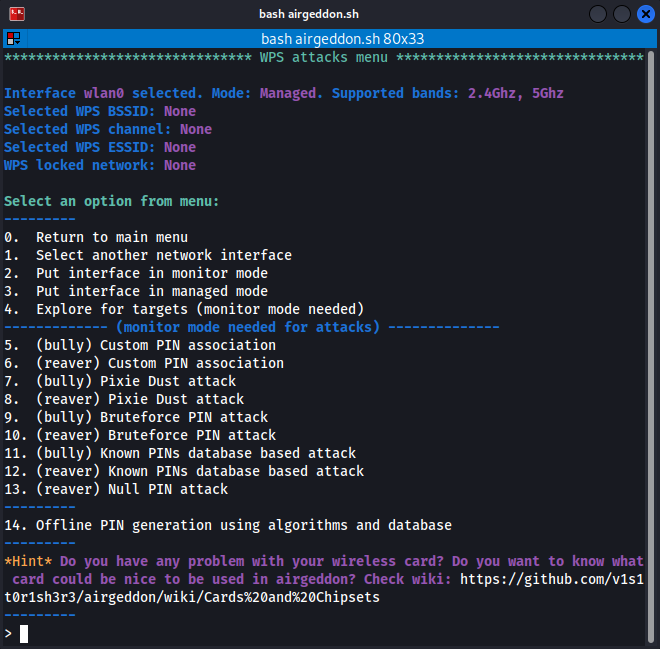
Task: Open the terminator layout grid icon
Action: click(13, 39)
